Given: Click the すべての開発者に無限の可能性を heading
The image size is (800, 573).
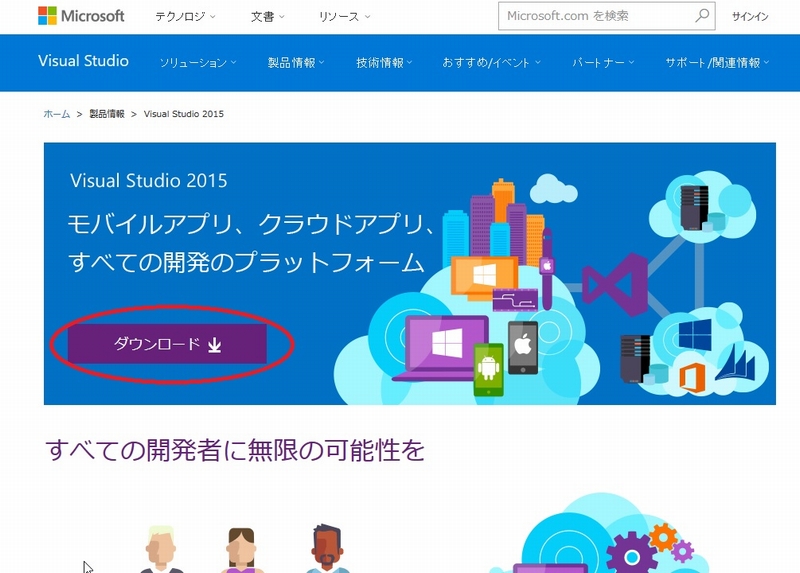Looking at the screenshot, I should pos(235,450).
